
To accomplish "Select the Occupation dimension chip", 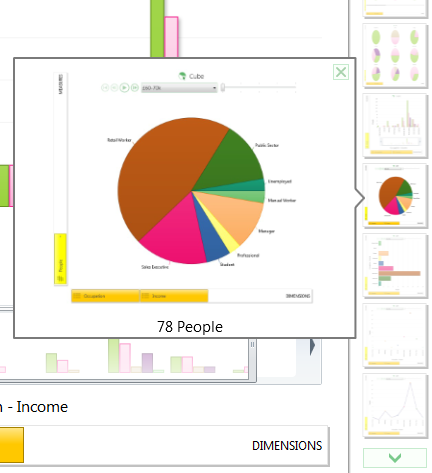I will click(105, 296).
